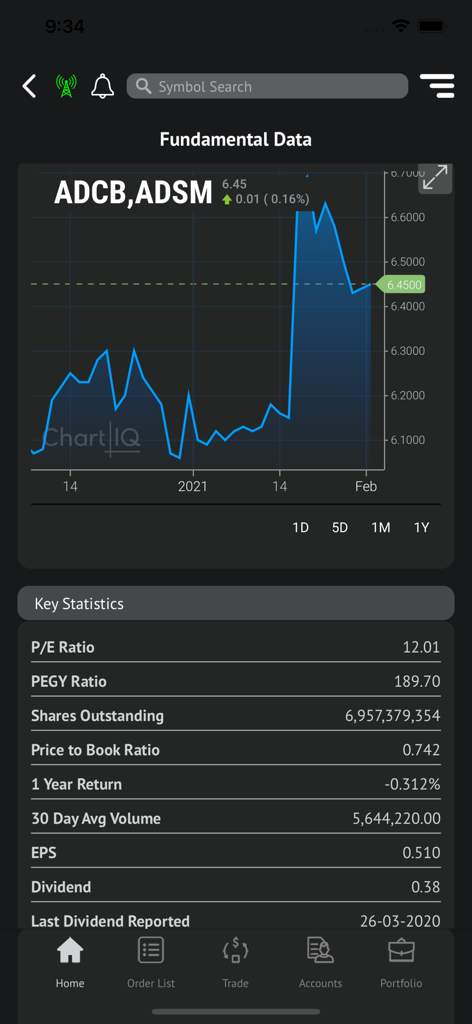The width and height of the screenshot is (472, 1024).
Task: Expand the chart to fullscreen
Action: point(435,178)
